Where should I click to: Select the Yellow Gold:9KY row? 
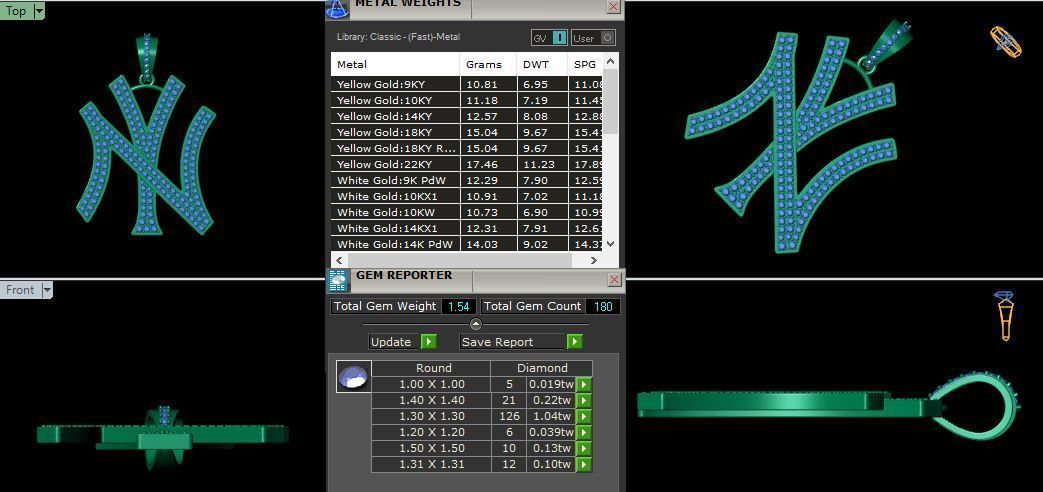pos(467,84)
